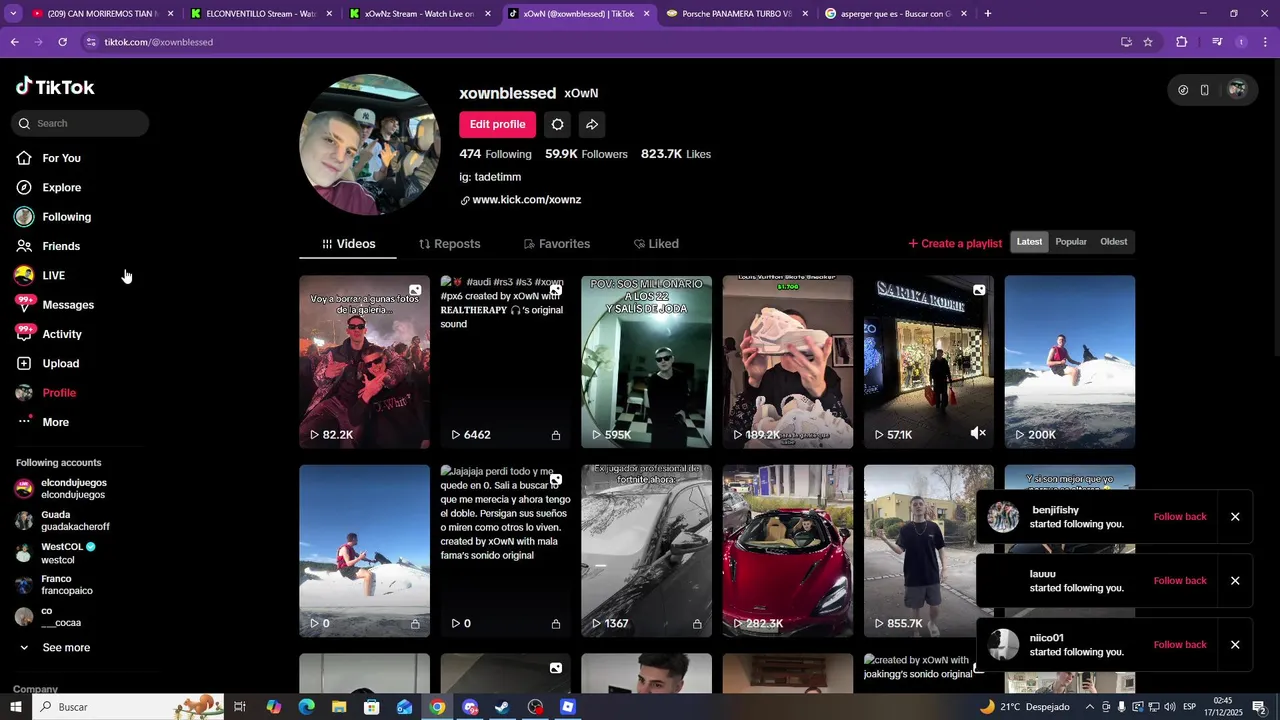Click the Edit profile button
This screenshot has height=720, width=1280.
[497, 124]
